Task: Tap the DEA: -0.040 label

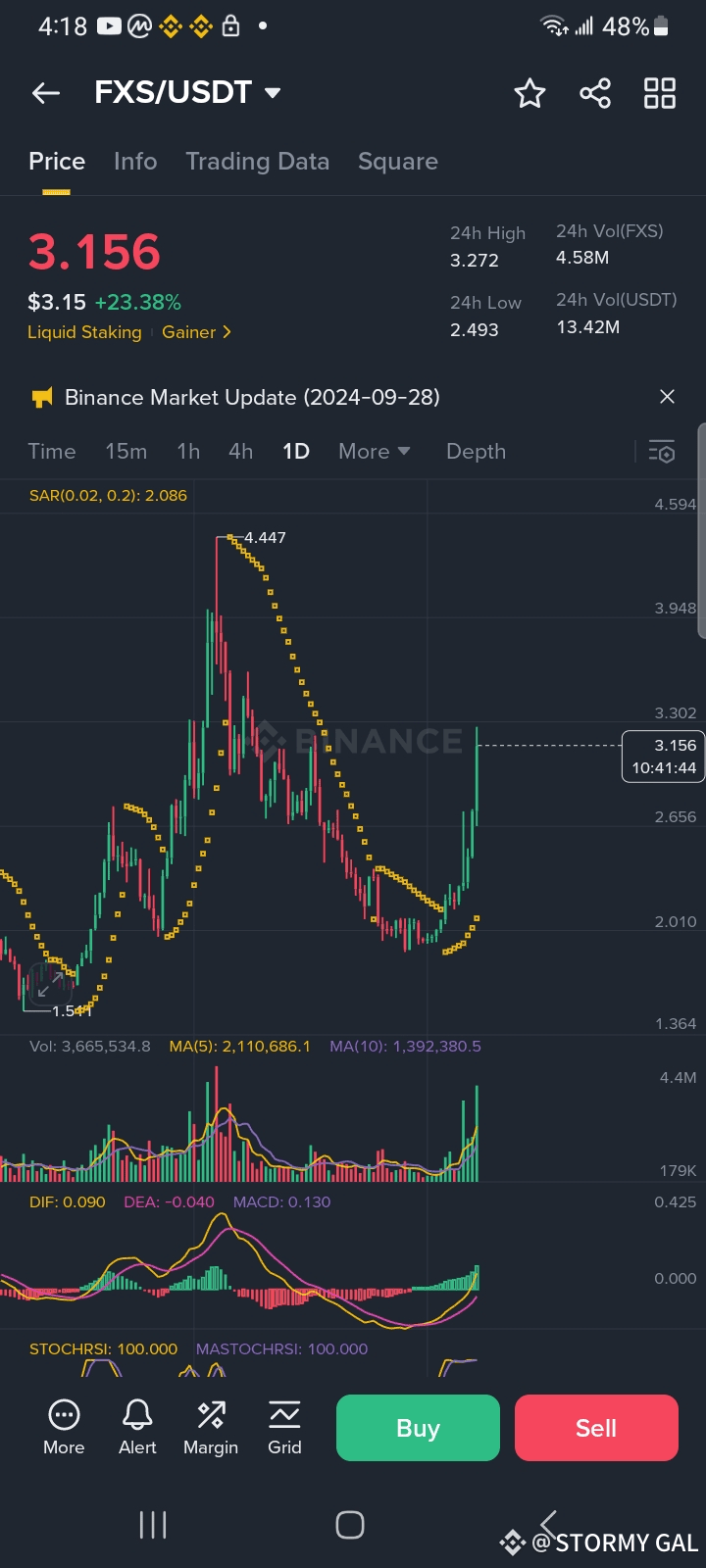Action: pos(169,1202)
